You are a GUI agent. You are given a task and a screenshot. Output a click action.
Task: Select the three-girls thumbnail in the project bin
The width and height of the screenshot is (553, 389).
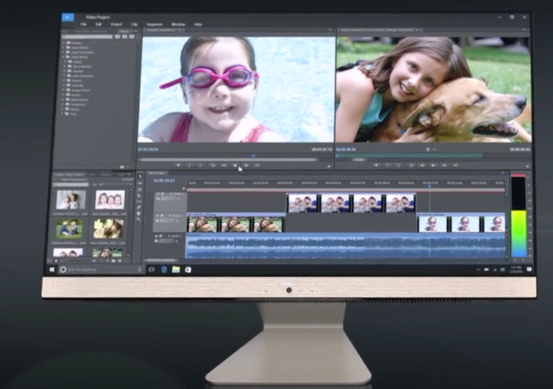coord(110,200)
